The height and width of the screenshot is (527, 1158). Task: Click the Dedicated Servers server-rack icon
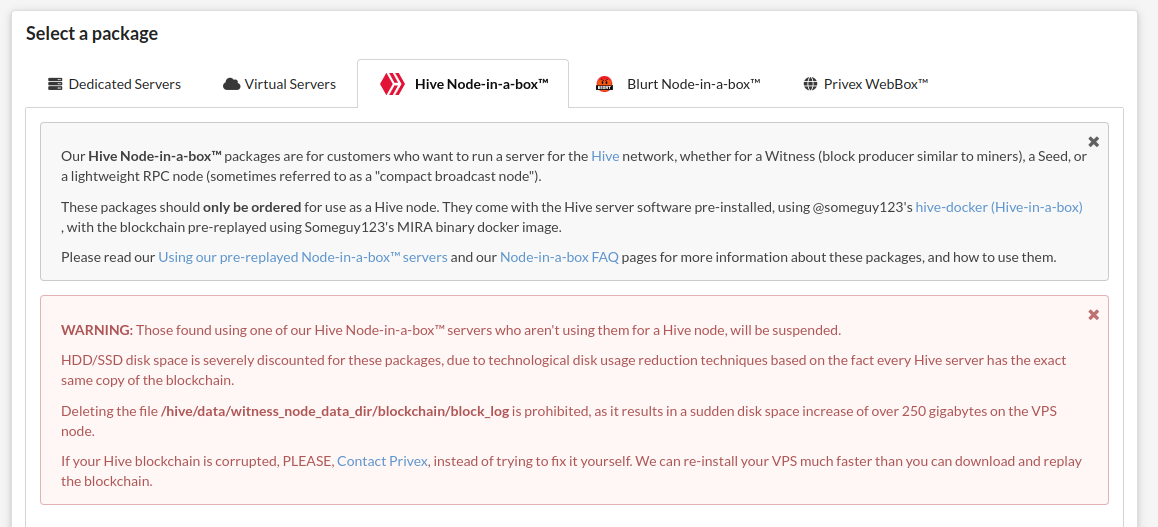[x=55, y=84]
